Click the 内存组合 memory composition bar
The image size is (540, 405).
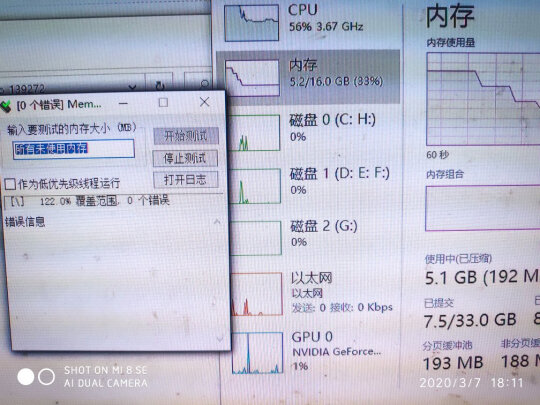pyautogui.click(x=482, y=208)
